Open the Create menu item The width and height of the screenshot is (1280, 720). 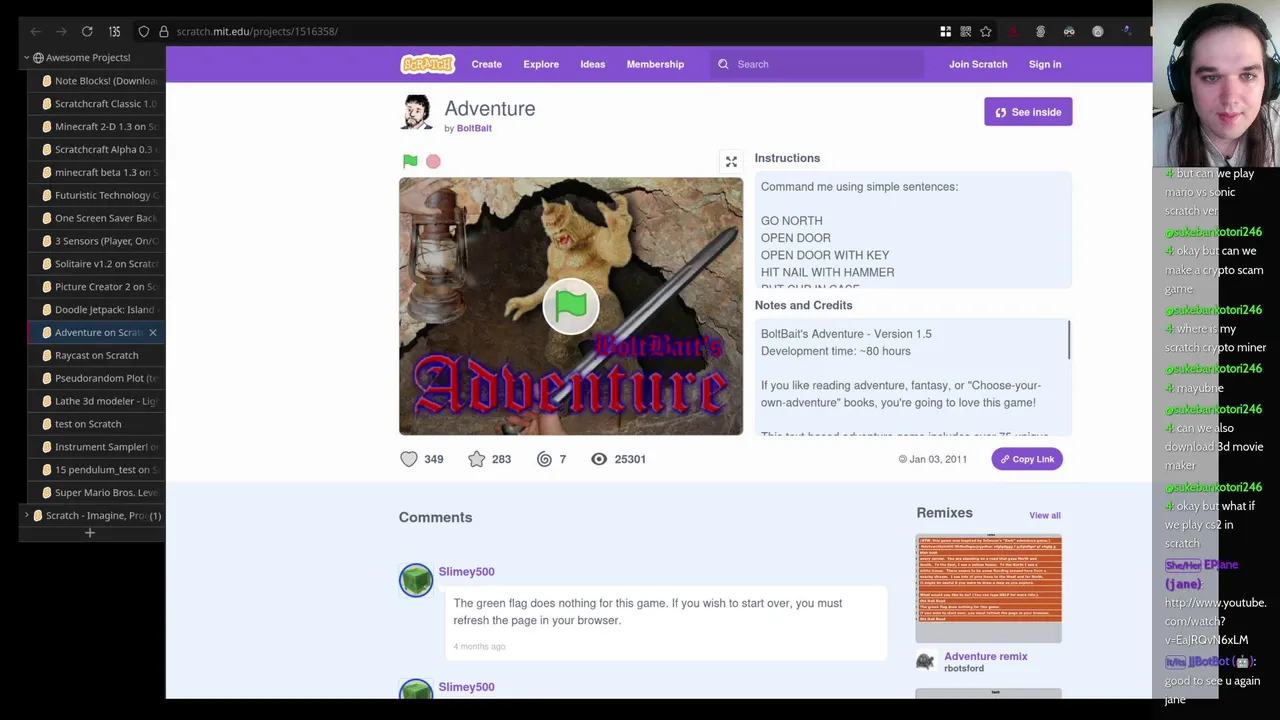coord(487,64)
